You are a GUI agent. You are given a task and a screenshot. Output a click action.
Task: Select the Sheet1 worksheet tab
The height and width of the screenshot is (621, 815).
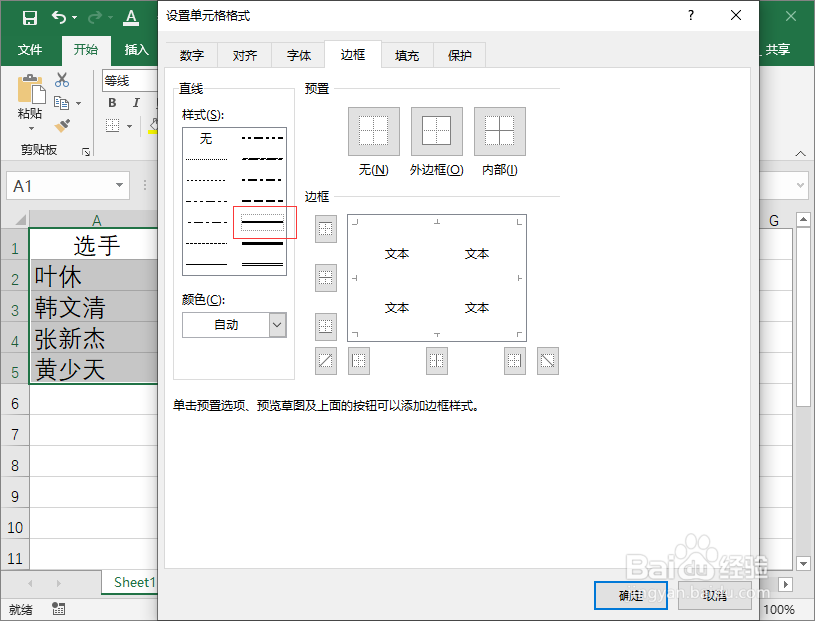pyautogui.click(x=134, y=582)
